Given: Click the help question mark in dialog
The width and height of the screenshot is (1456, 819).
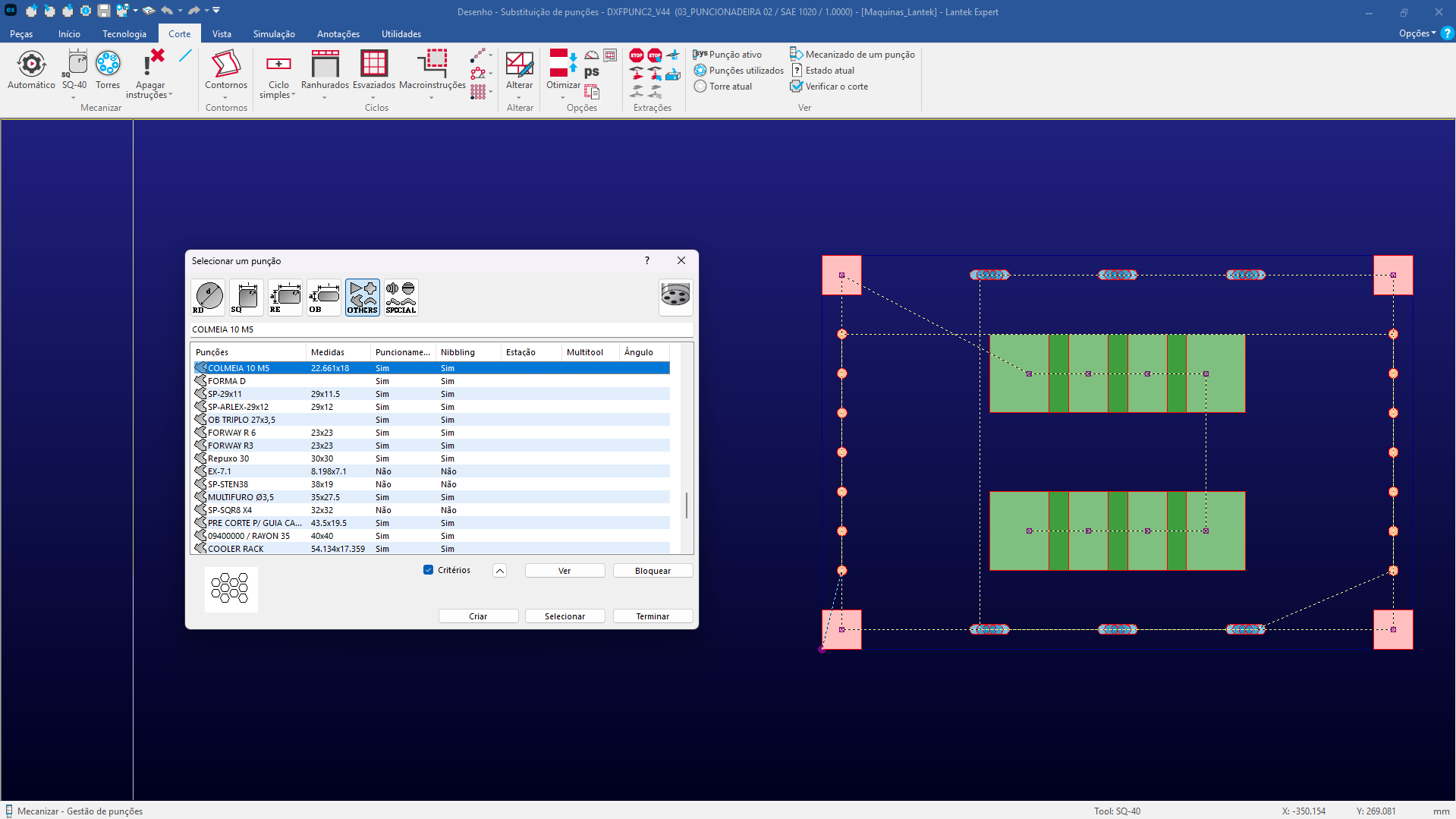Looking at the screenshot, I should 647,261.
